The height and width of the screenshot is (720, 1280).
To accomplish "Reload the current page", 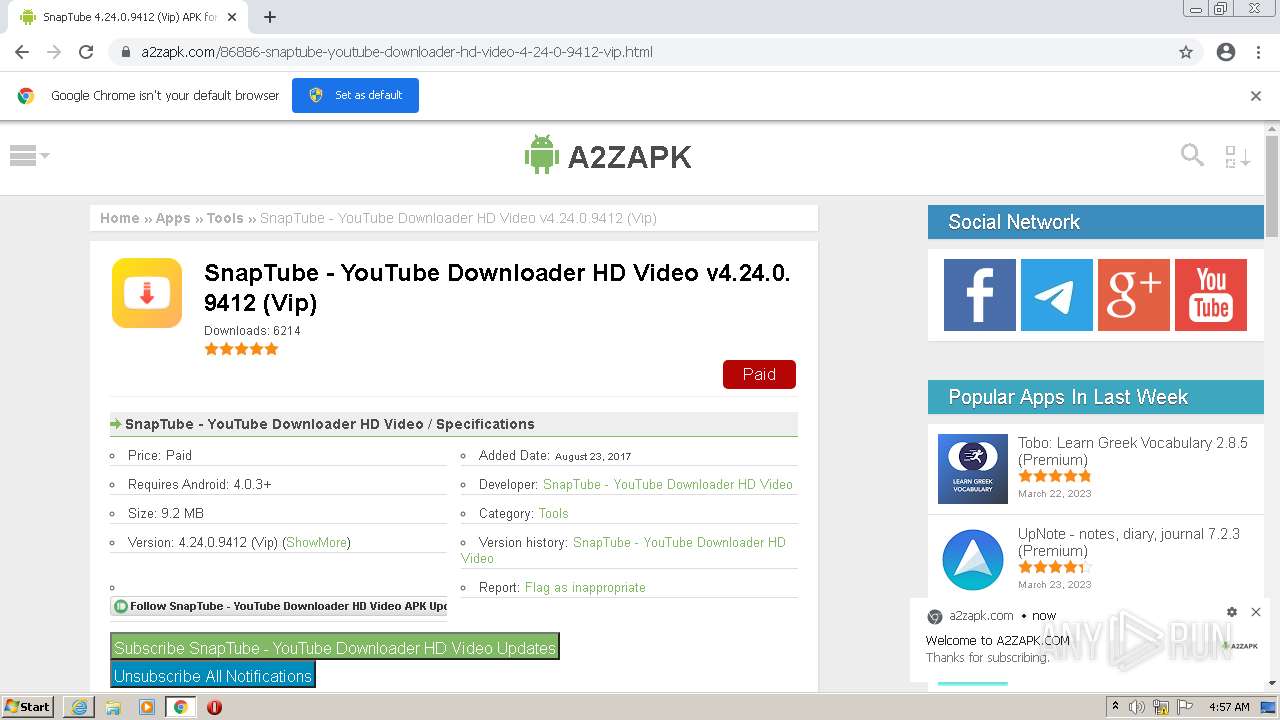I will pyautogui.click(x=86, y=52).
